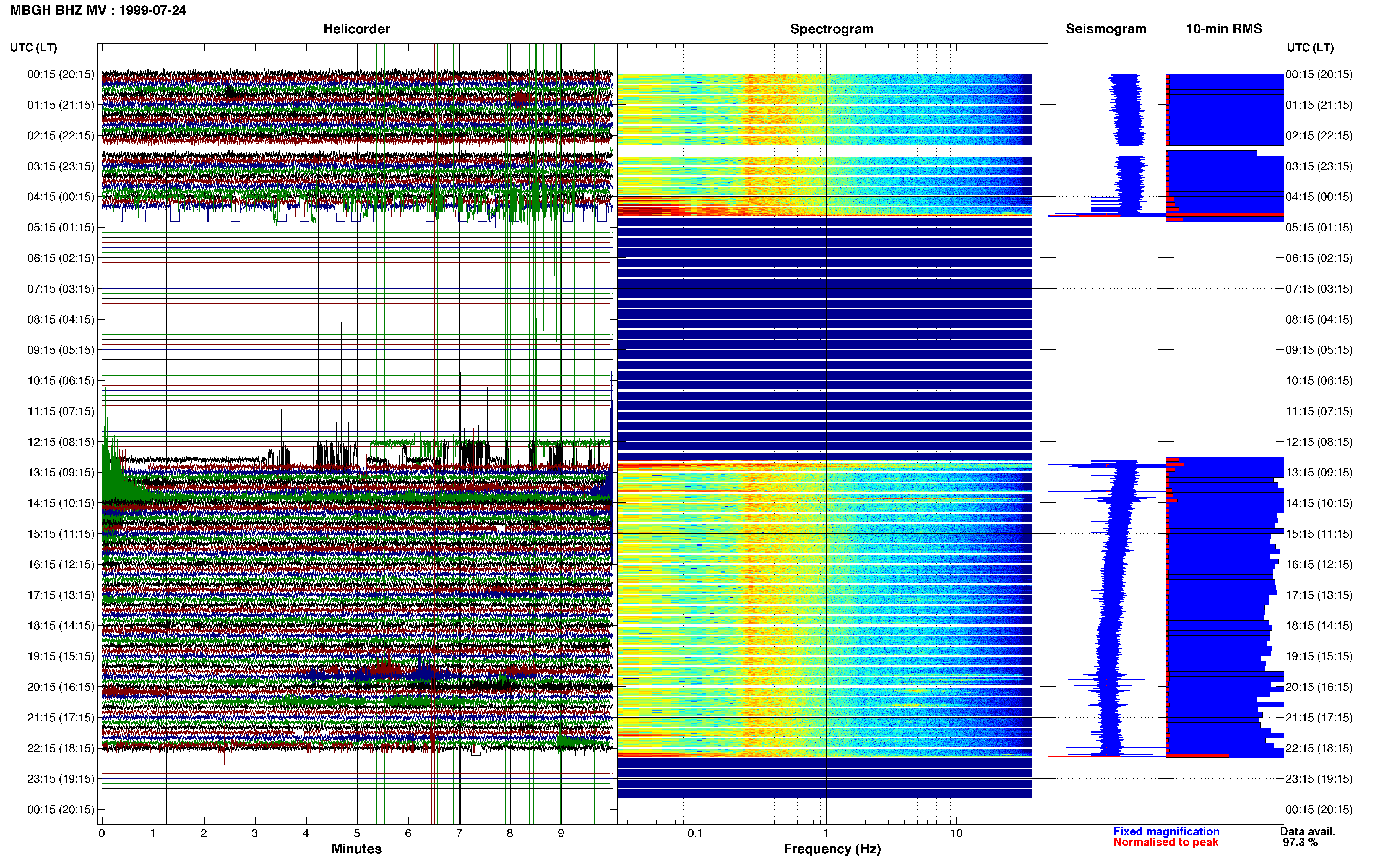Click "10:15 (06:15)" on the left time axis

(x=61, y=380)
